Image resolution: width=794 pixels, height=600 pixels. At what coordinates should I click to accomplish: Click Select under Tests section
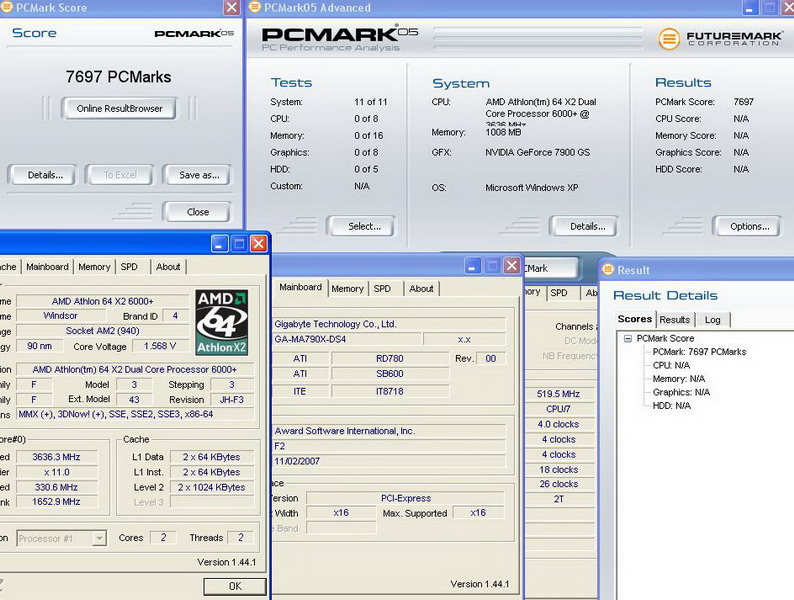pyautogui.click(x=361, y=226)
